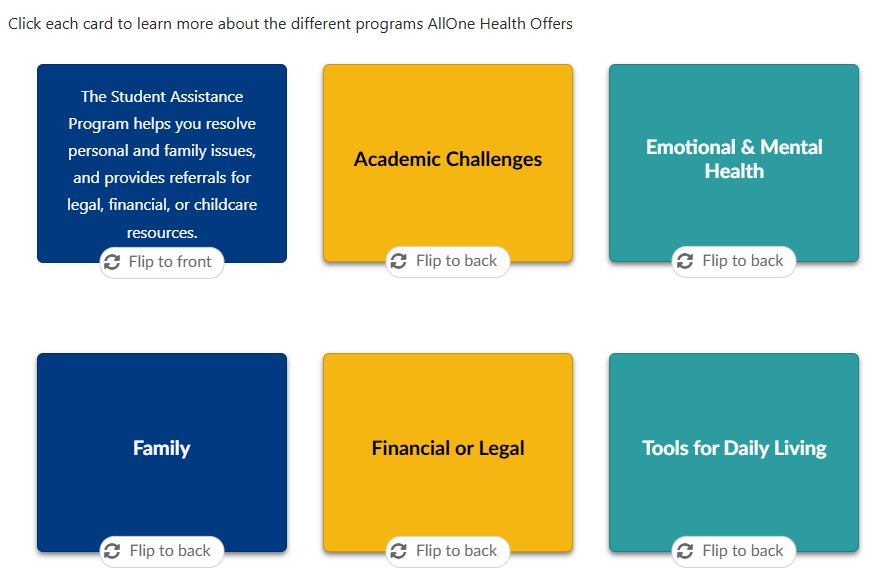
Task: Click flip arrows icon under Family card
Action: [112, 551]
